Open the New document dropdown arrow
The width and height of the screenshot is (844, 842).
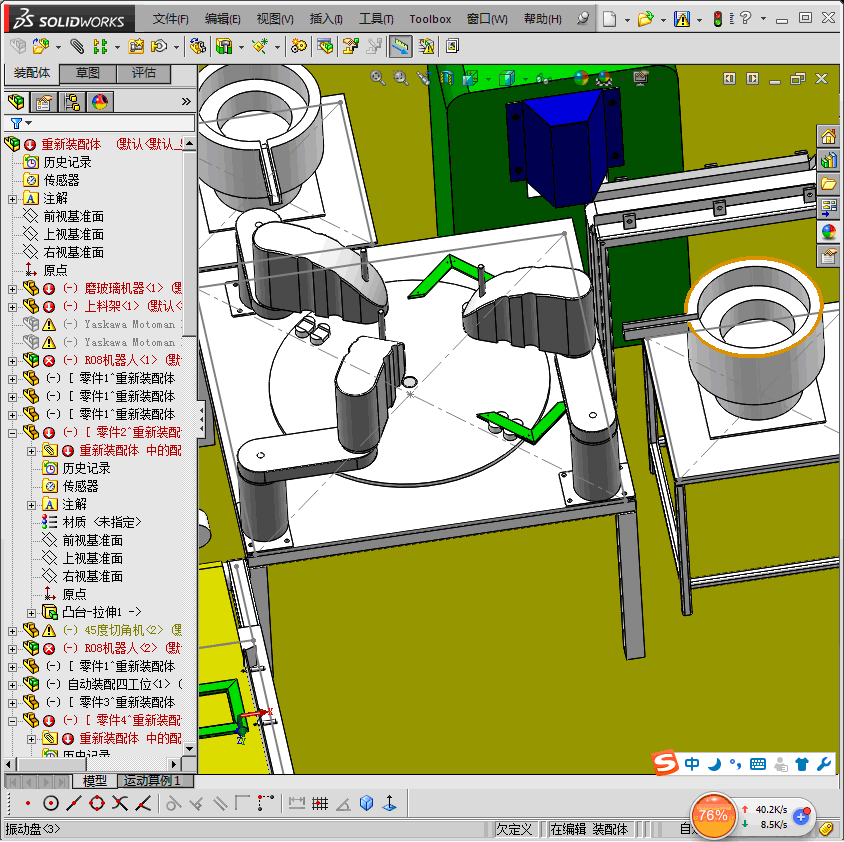click(627, 20)
